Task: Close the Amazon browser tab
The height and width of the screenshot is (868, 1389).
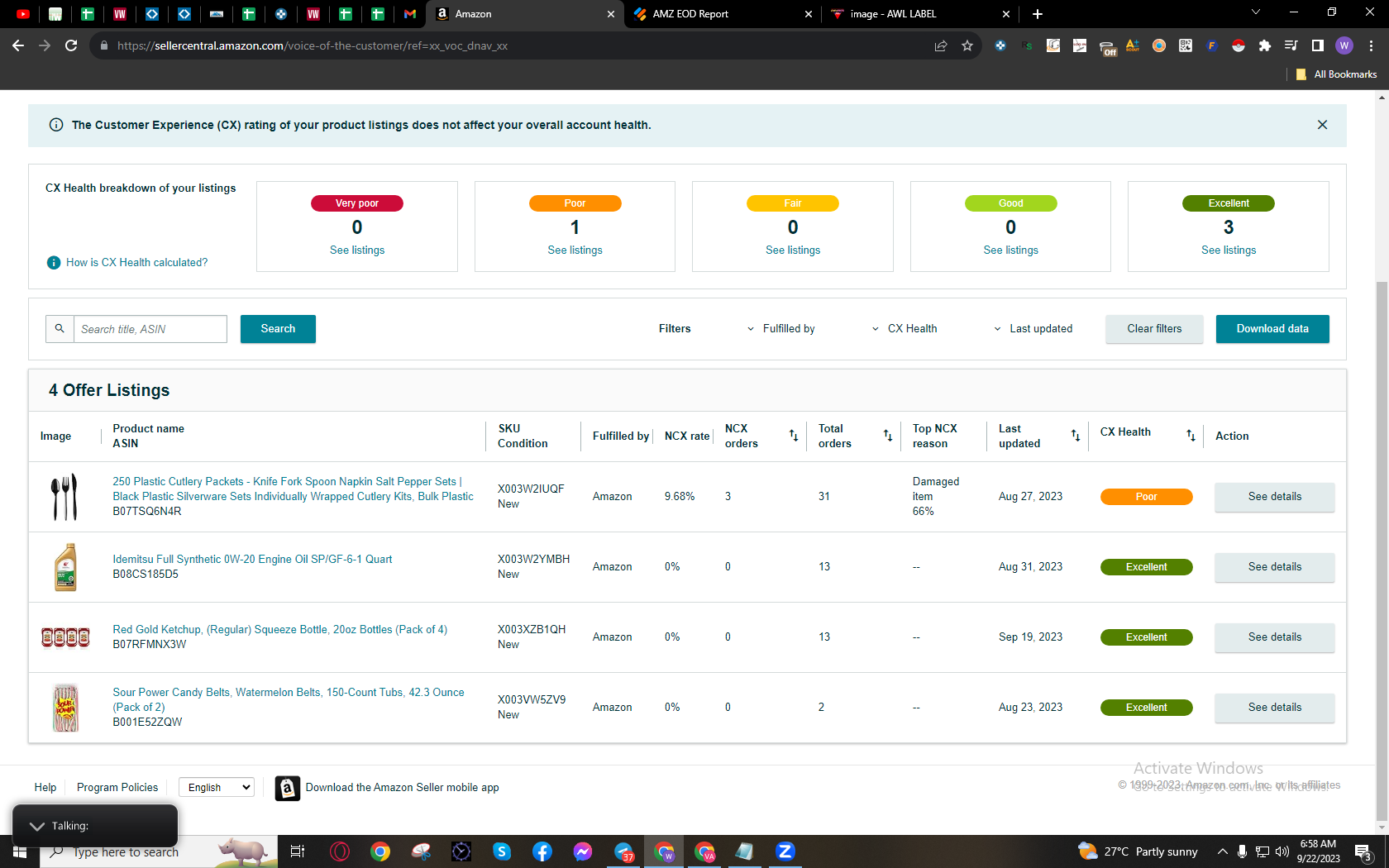Action: coord(611,14)
